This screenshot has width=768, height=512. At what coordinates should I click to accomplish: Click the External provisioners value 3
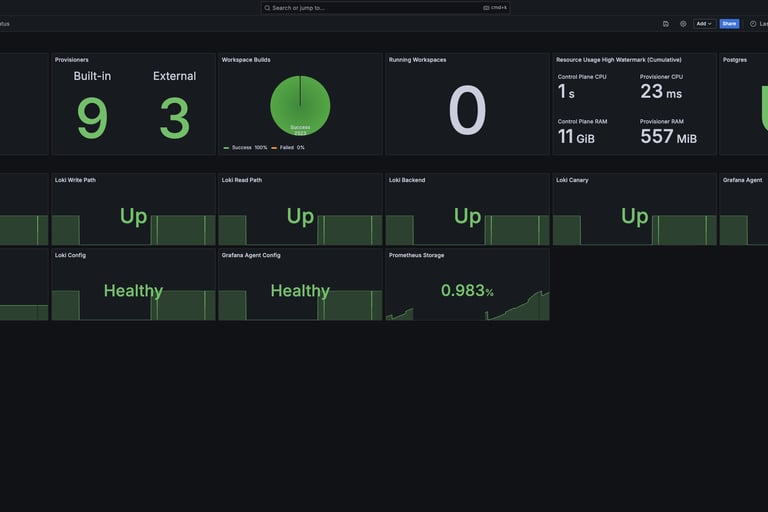point(174,118)
